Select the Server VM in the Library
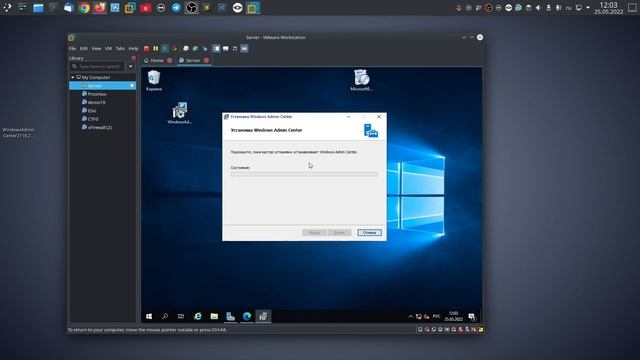 coord(102,86)
